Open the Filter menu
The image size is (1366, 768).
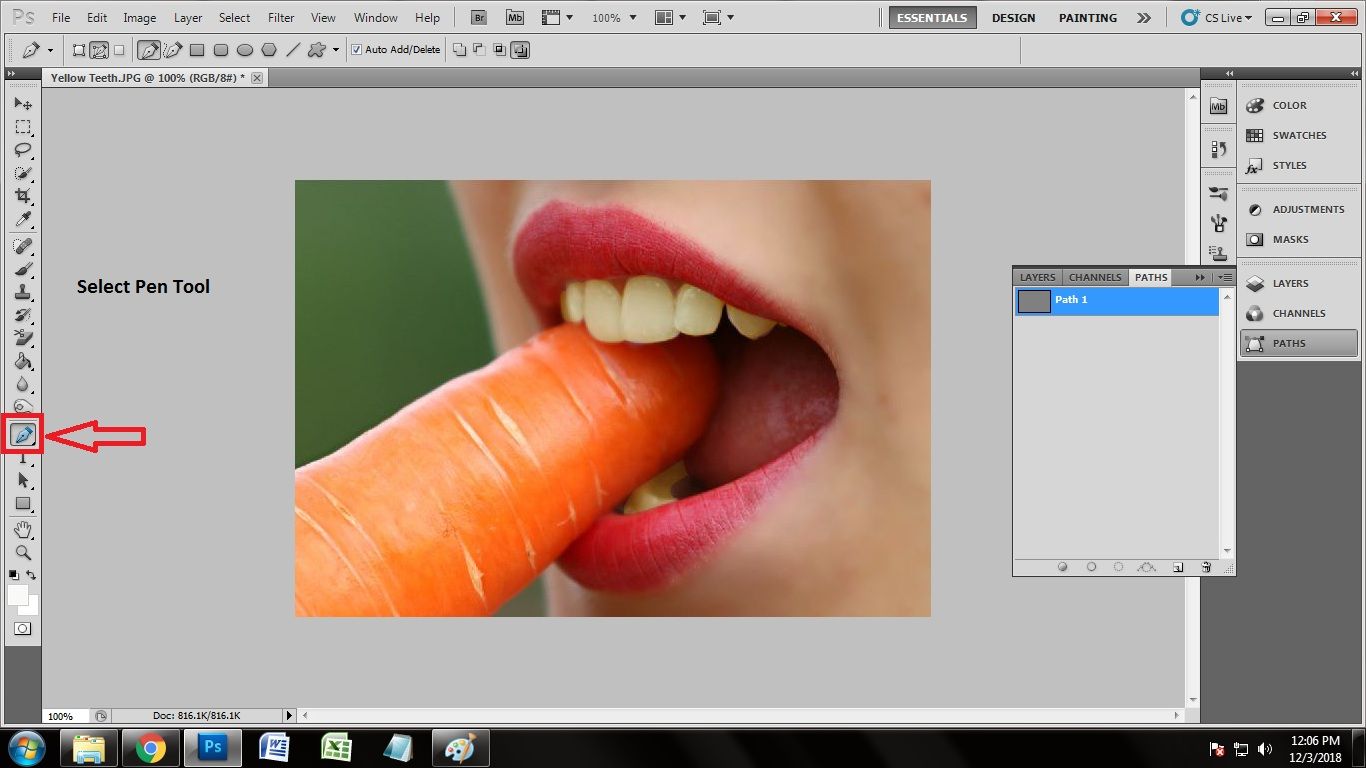click(281, 18)
